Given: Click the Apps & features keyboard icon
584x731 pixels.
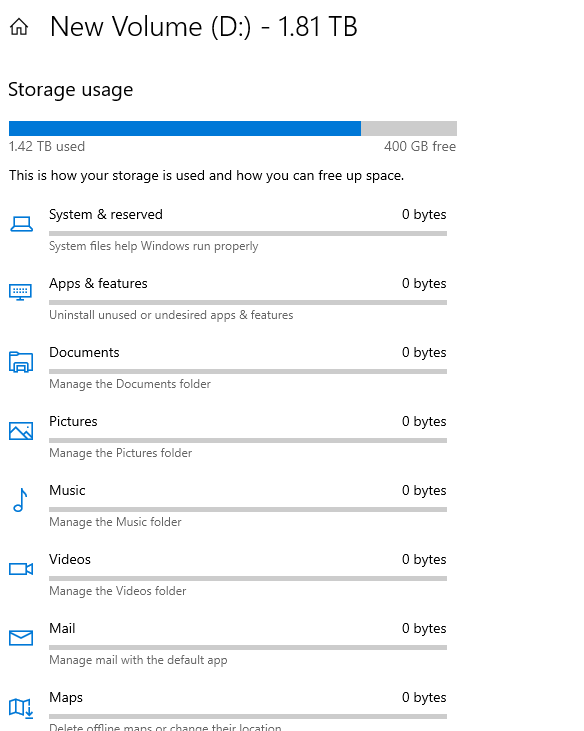Looking at the screenshot, I should [21, 292].
